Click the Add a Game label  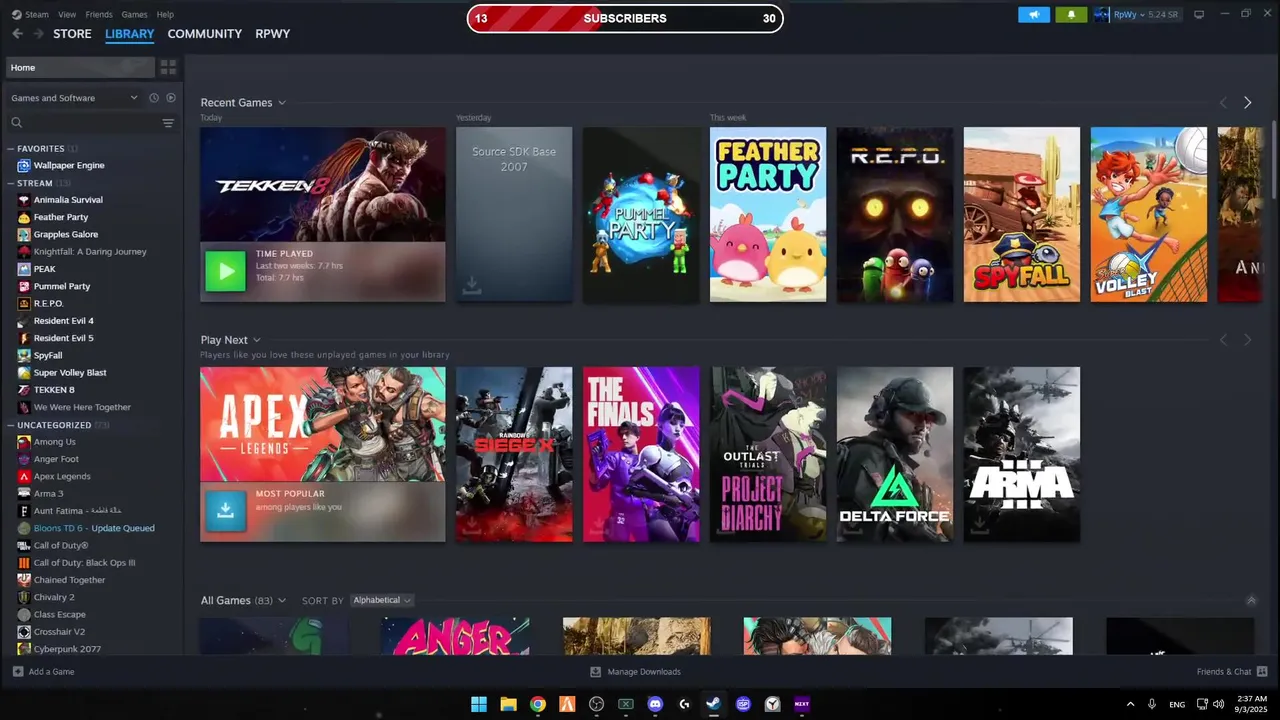[x=51, y=672]
